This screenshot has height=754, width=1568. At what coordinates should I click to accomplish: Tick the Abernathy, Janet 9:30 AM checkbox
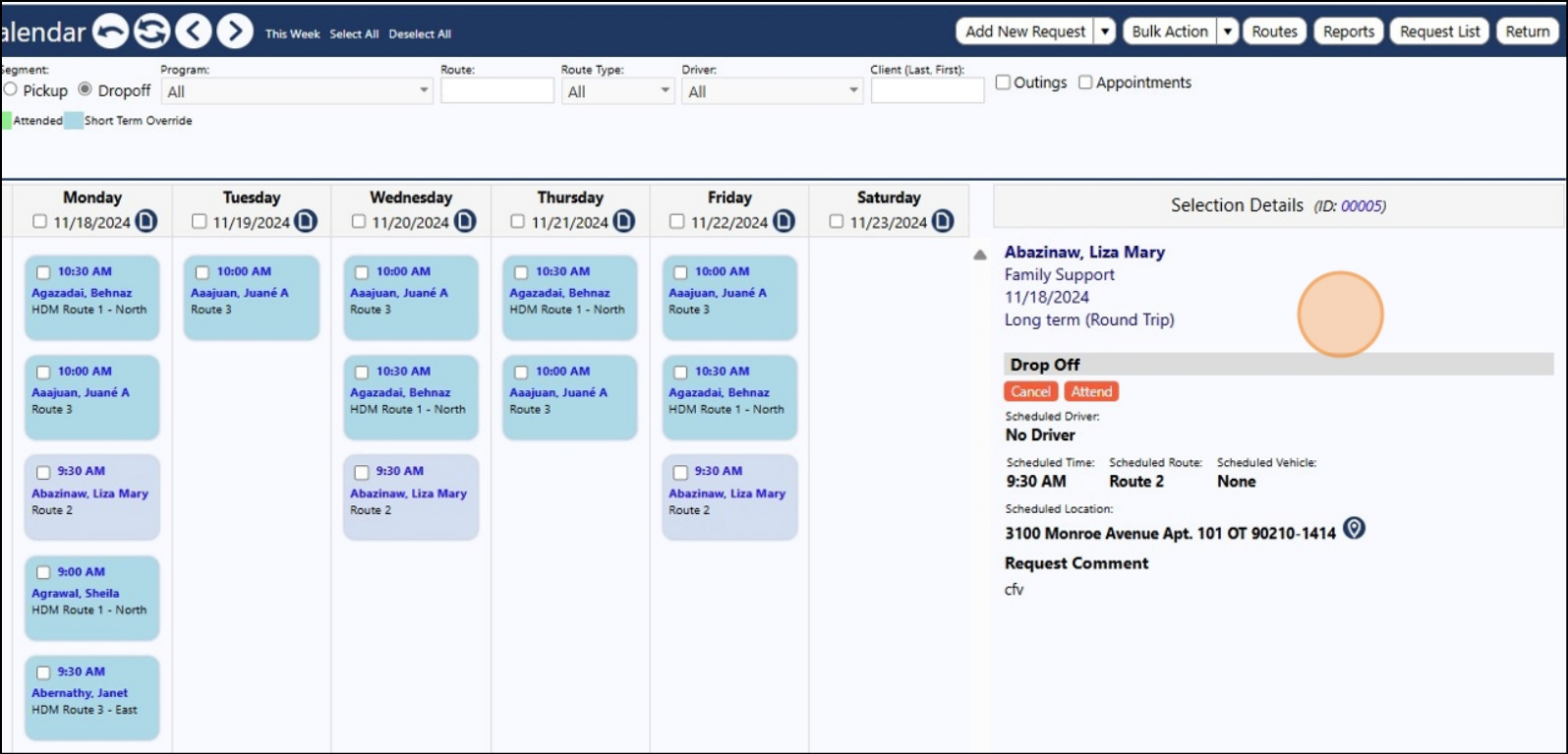click(x=43, y=672)
